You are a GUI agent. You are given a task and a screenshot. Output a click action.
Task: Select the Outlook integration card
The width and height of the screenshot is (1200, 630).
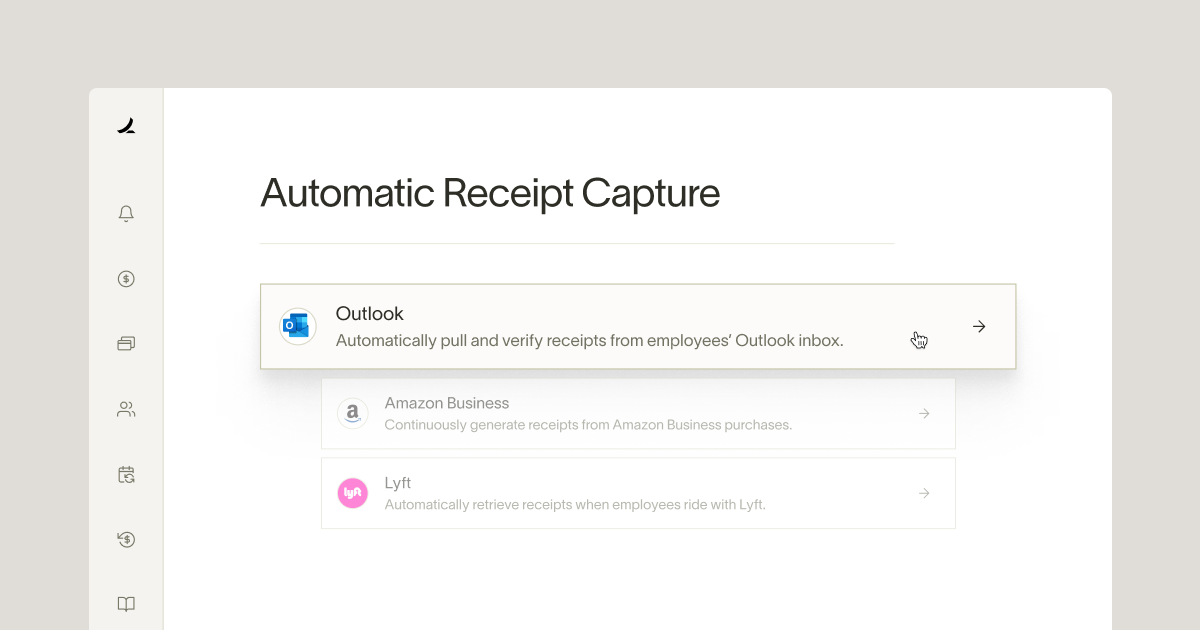click(638, 326)
